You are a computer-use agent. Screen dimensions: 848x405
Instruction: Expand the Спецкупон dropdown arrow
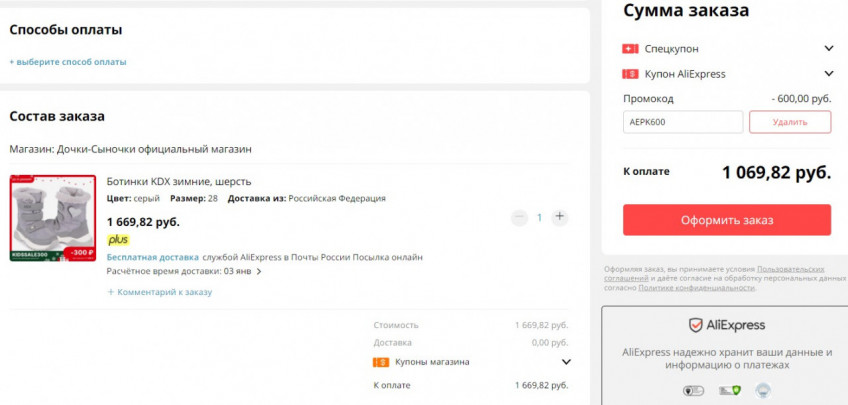828,48
